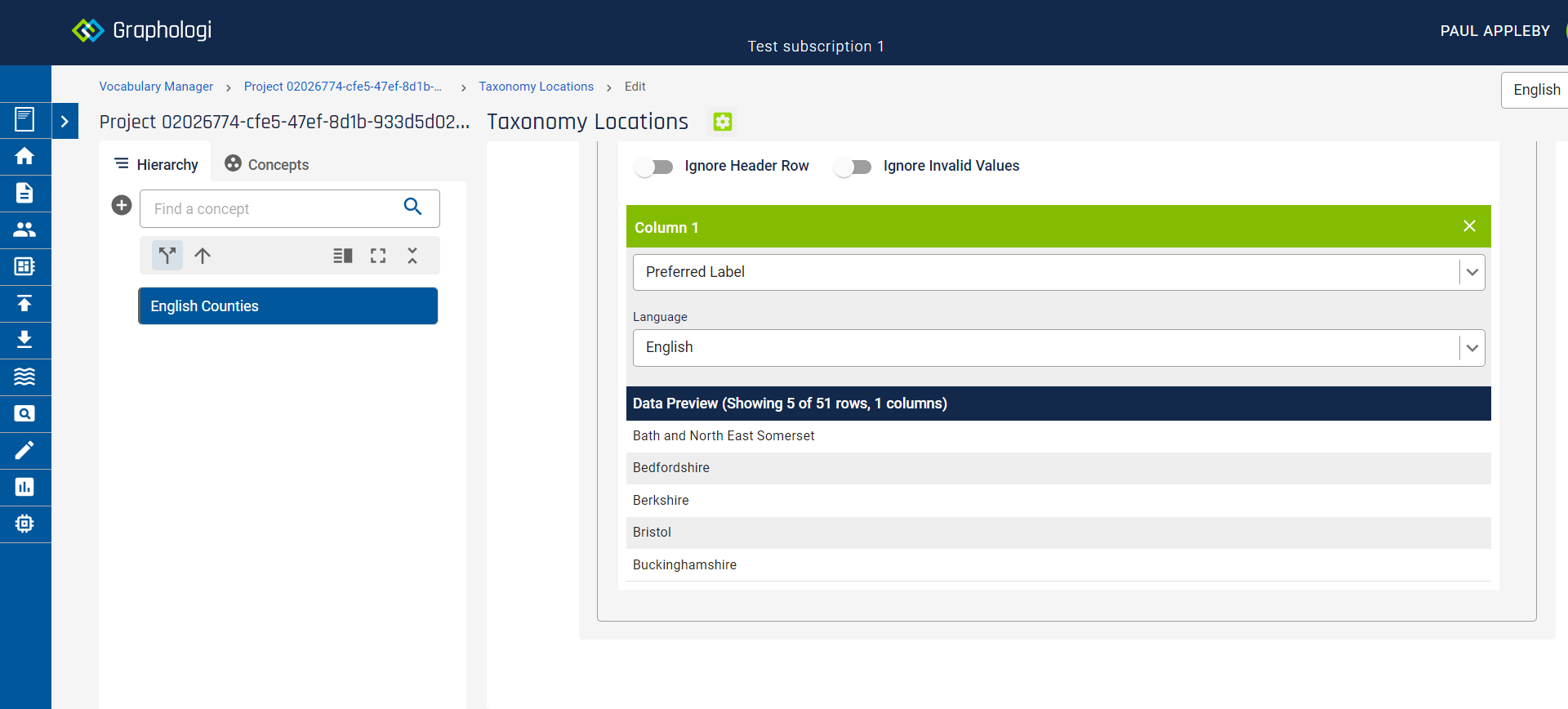Click the Graphologi logo
This screenshot has width=1568, height=709.
click(x=141, y=30)
